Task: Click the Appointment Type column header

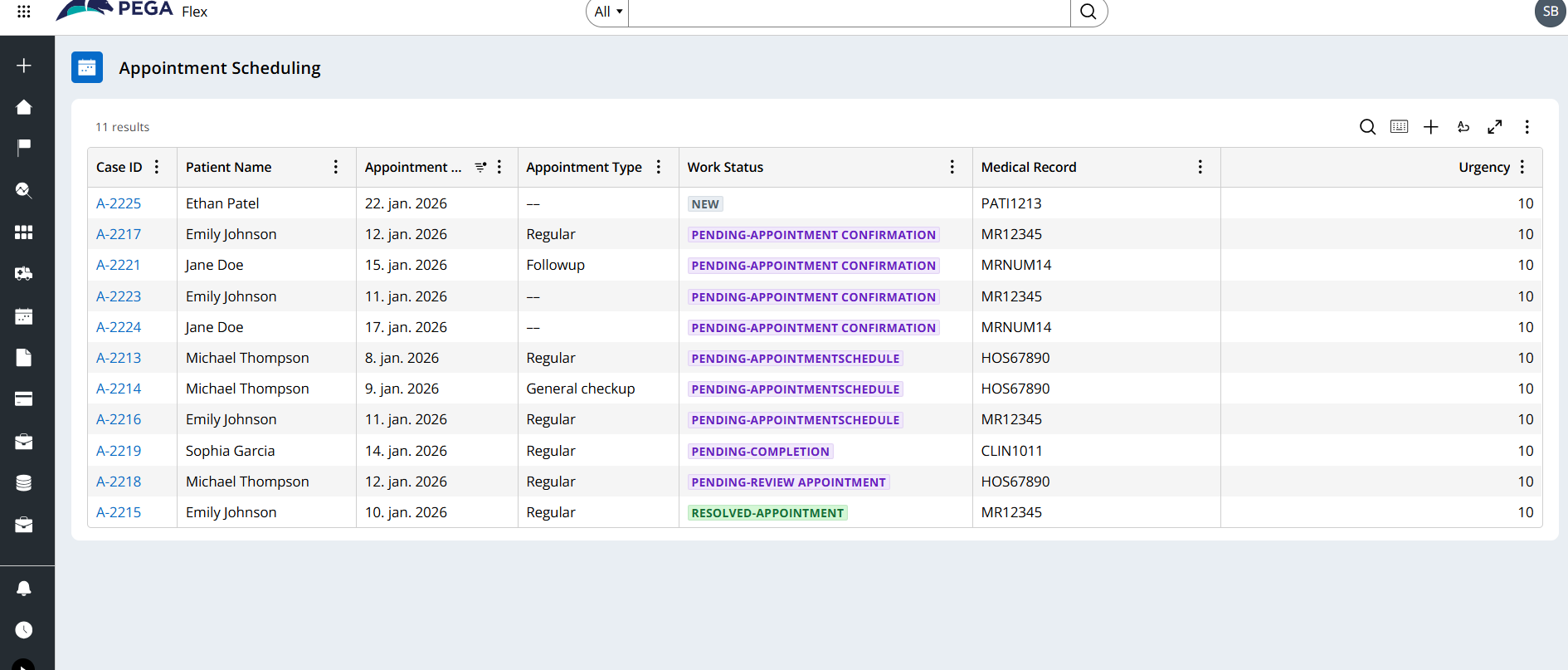Action: click(x=584, y=167)
